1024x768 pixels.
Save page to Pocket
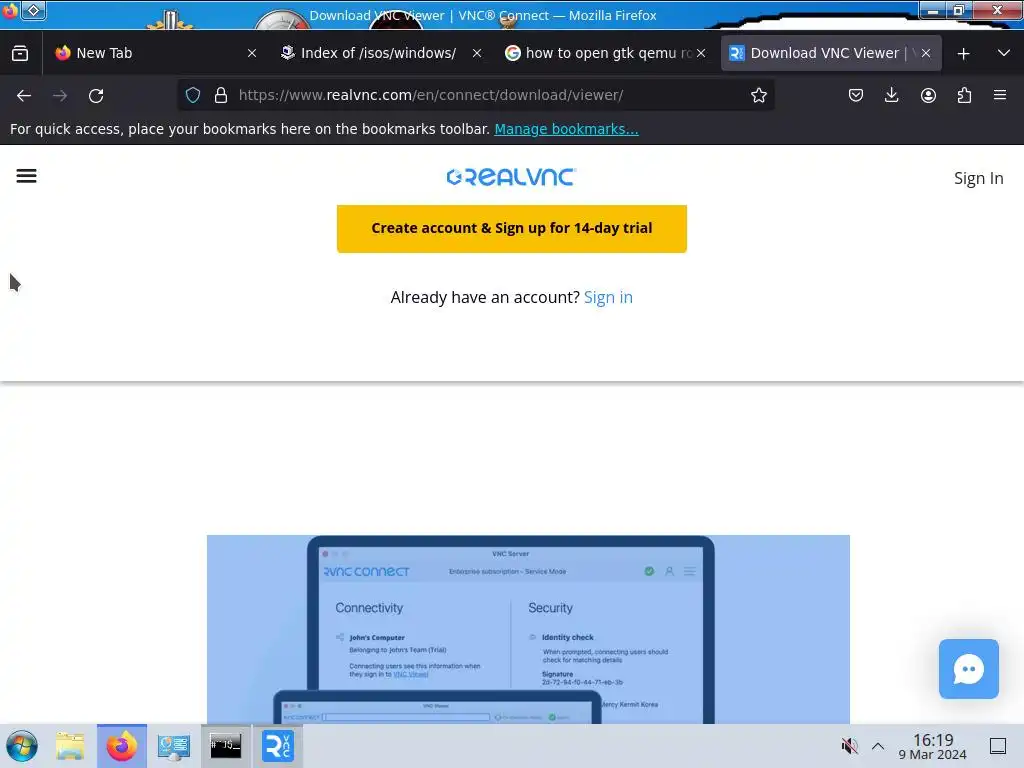point(856,95)
